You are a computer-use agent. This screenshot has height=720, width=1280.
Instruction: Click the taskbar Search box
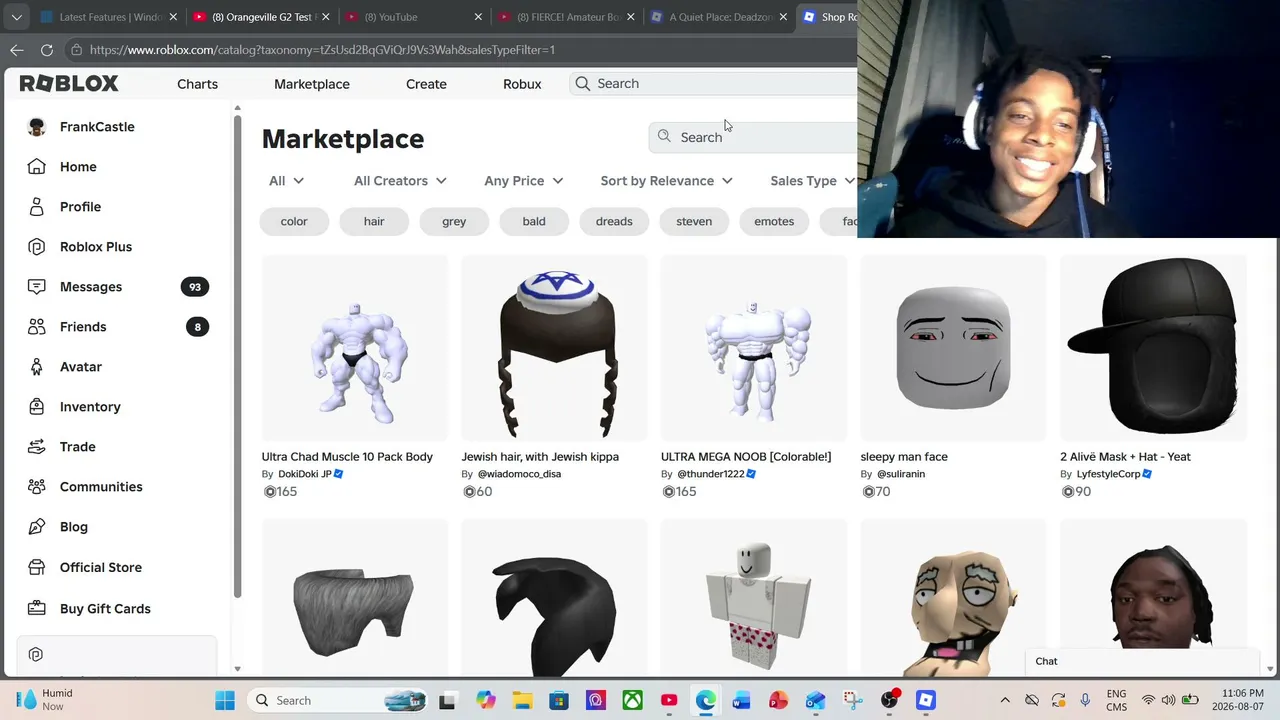click(x=337, y=700)
